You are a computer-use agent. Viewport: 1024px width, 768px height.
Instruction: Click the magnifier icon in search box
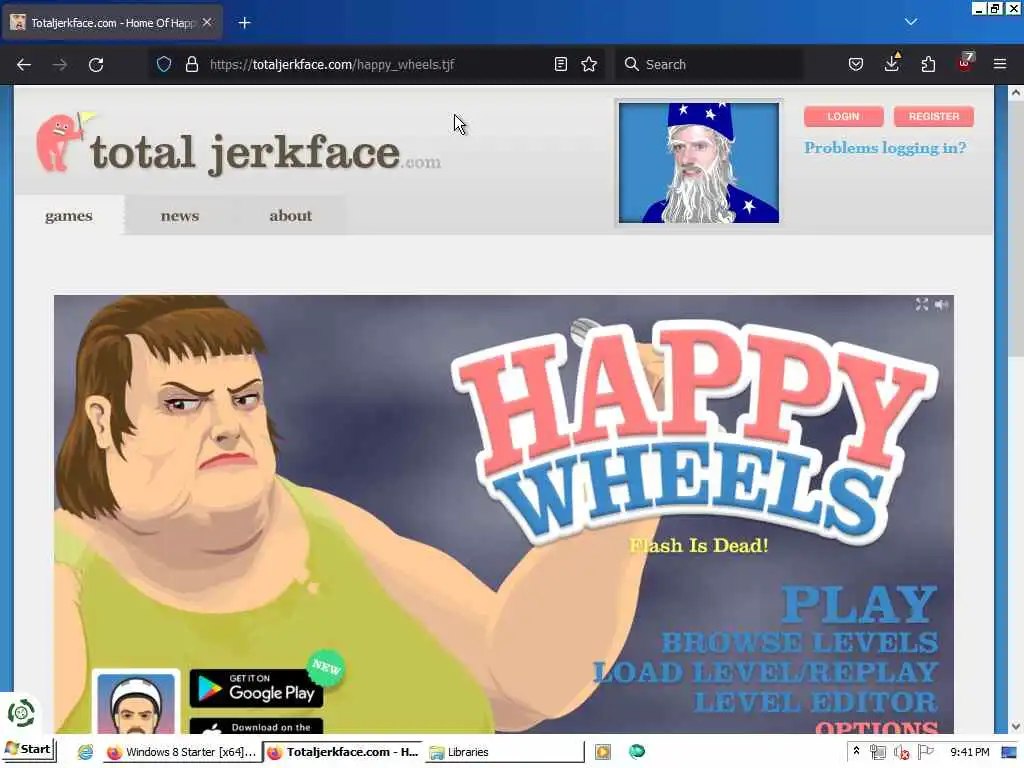point(632,64)
